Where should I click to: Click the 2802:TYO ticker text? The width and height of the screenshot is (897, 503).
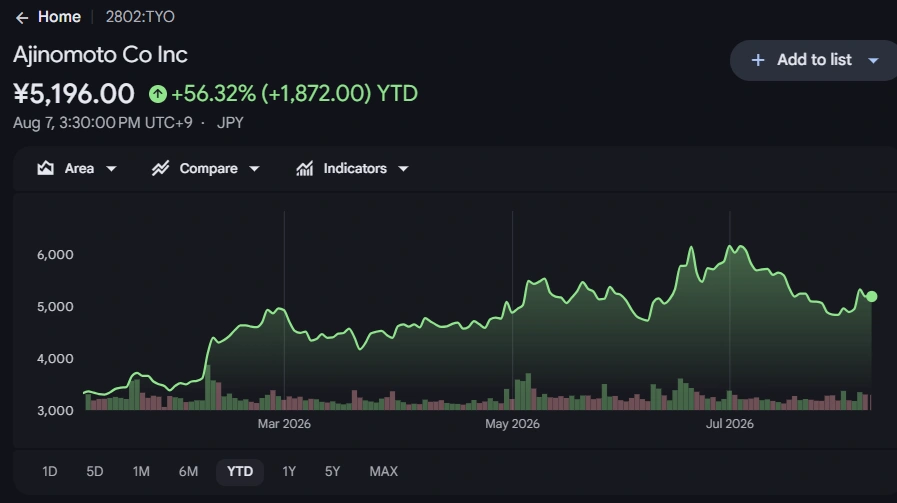click(140, 17)
